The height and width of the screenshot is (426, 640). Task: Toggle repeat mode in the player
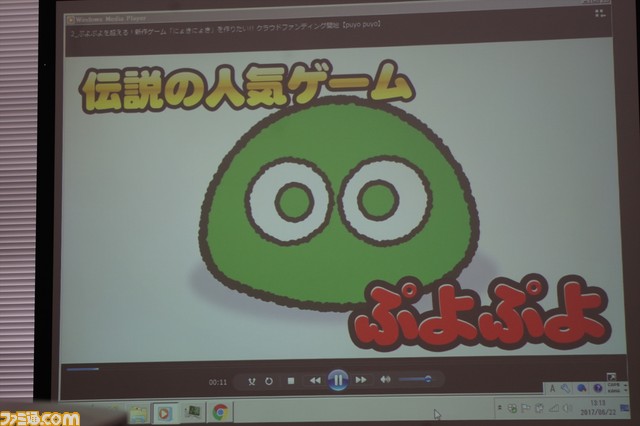point(269,381)
